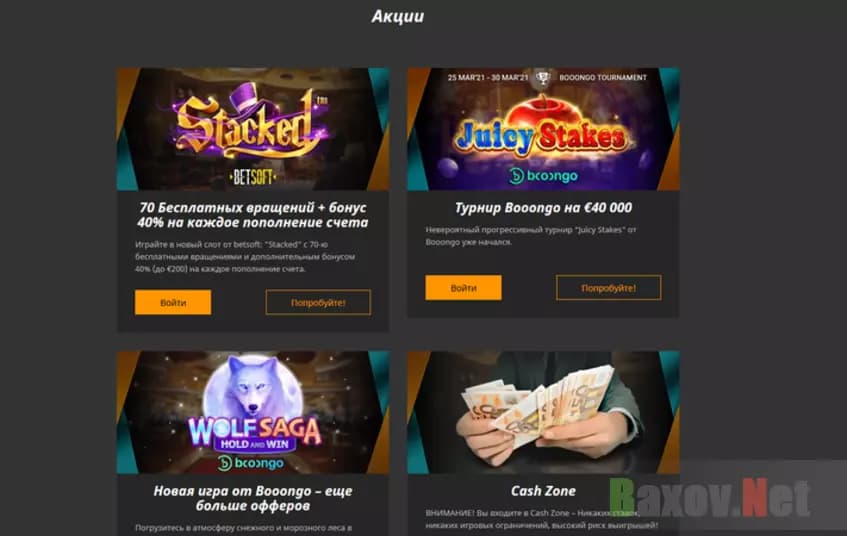Click the Wolf Saga Hold and Win banner
This screenshot has height=536, width=847.
click(x=253, y=412)
